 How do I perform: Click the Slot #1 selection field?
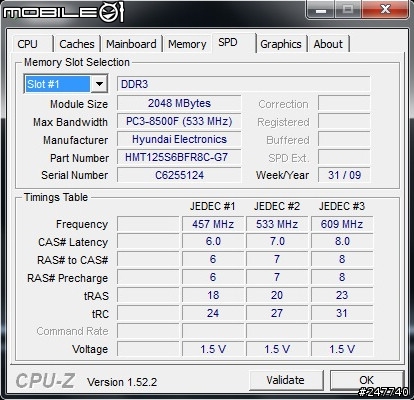coord(58,84)
